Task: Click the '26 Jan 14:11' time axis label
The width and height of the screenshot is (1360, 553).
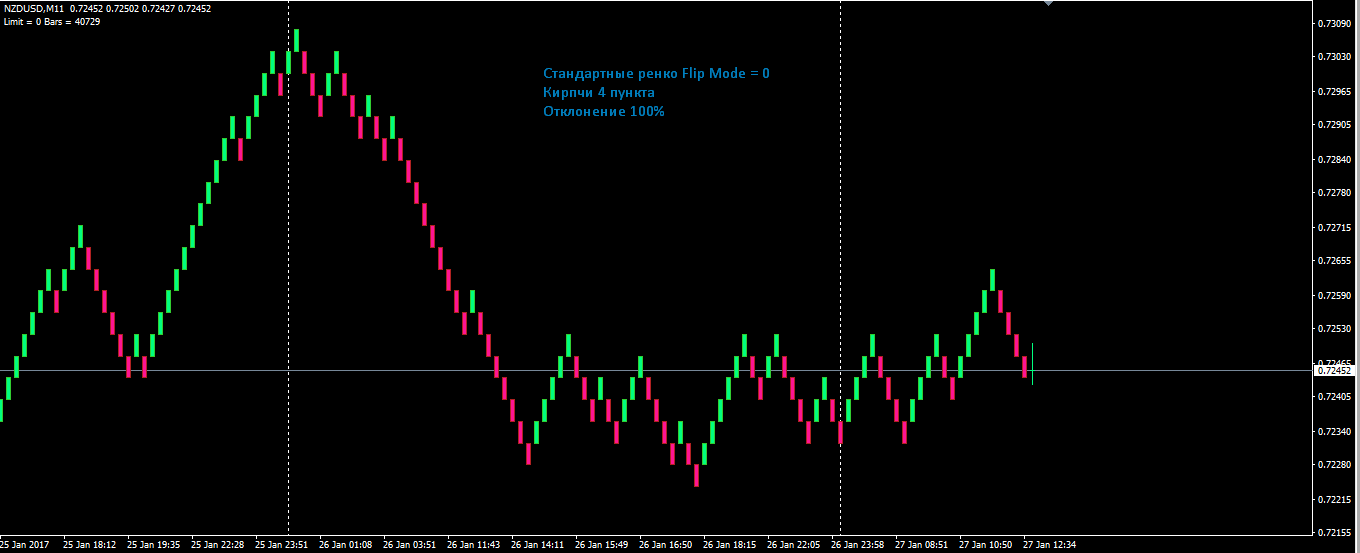Action: 538,545
